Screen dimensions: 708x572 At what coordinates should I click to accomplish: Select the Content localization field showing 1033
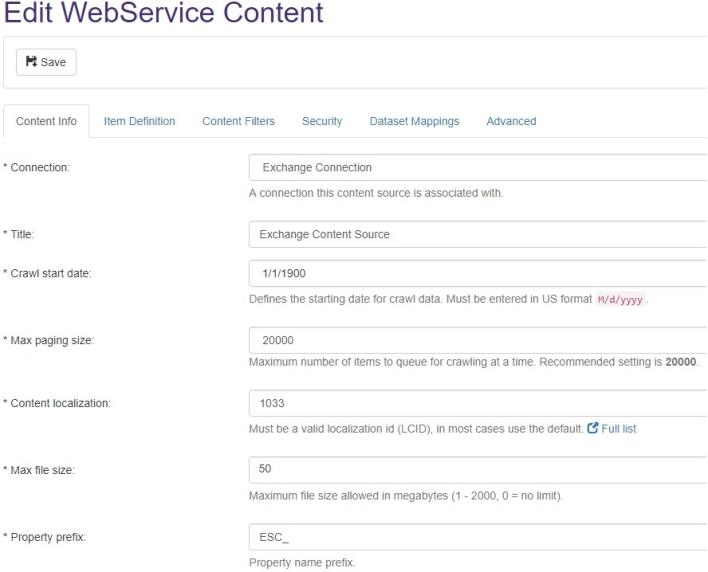[x=477, y=403]
